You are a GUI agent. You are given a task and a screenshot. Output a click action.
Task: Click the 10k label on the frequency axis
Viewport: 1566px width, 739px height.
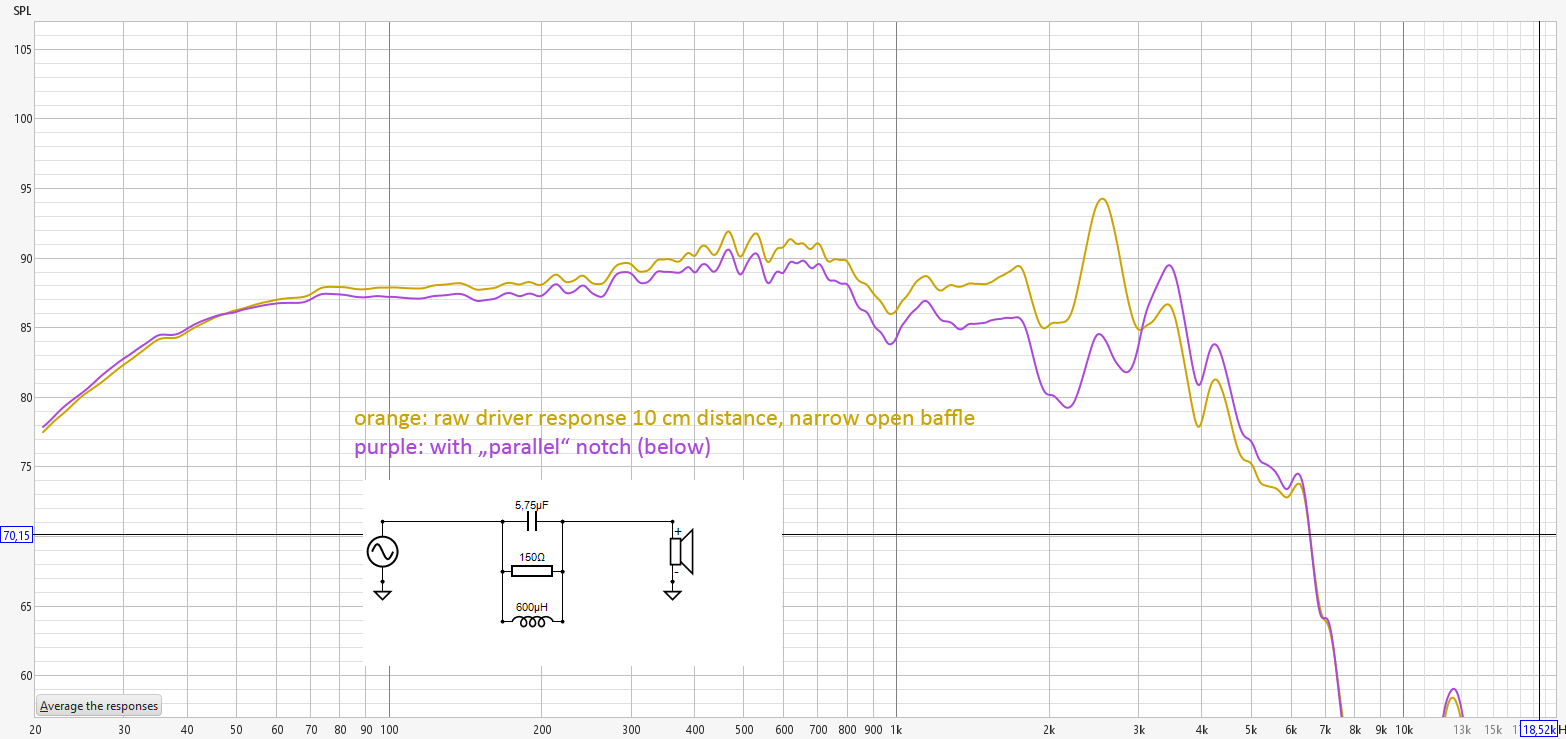[1403, 730]
